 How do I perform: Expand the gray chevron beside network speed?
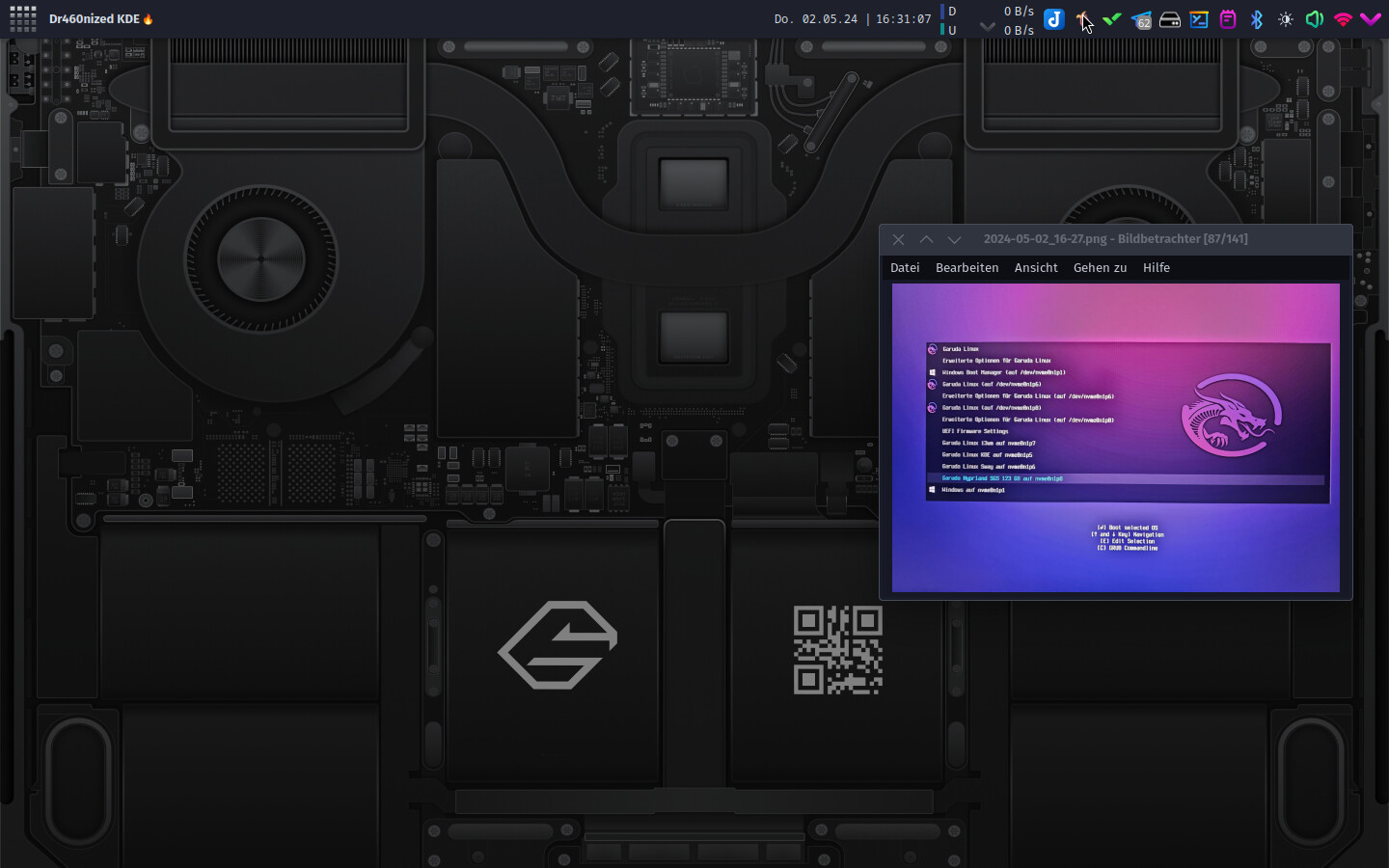(987, 27)
